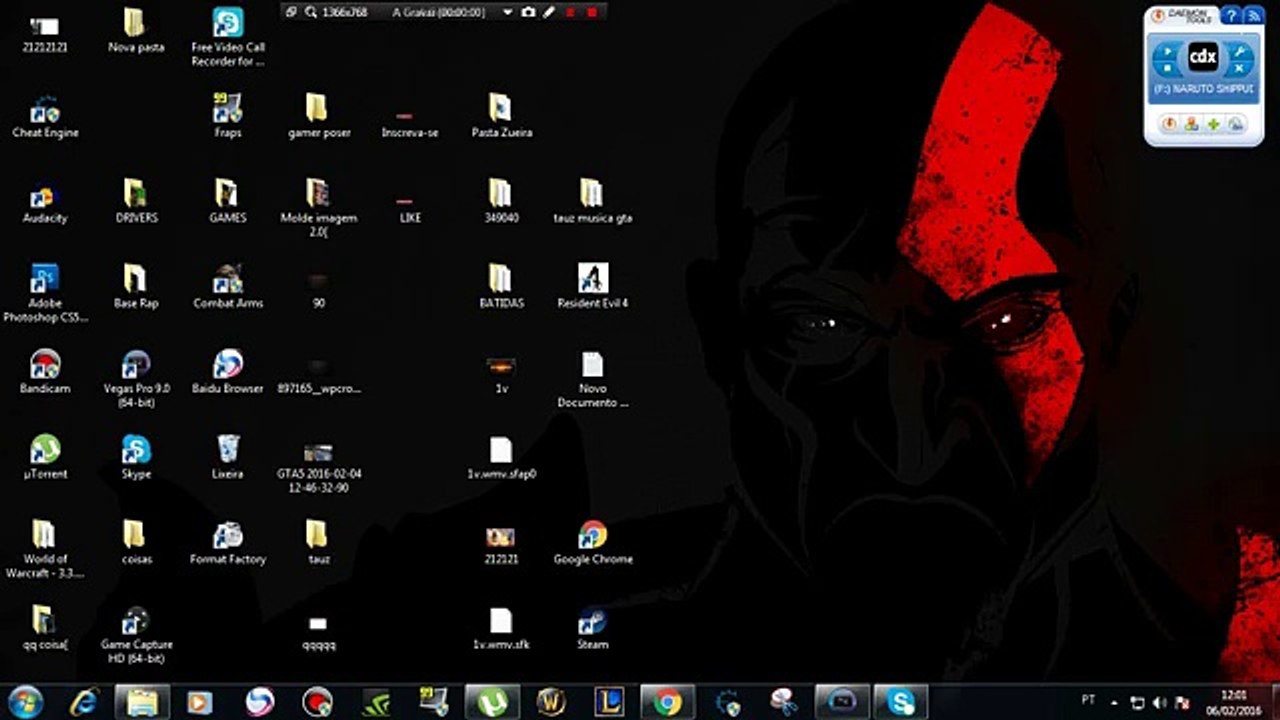Click the (F:) NARUTO SHIPPU drive label

coord(1203,89)
